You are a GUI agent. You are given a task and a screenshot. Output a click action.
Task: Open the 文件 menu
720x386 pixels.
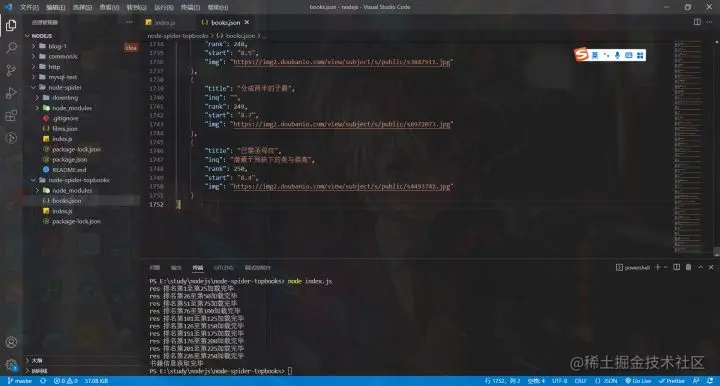29,7
